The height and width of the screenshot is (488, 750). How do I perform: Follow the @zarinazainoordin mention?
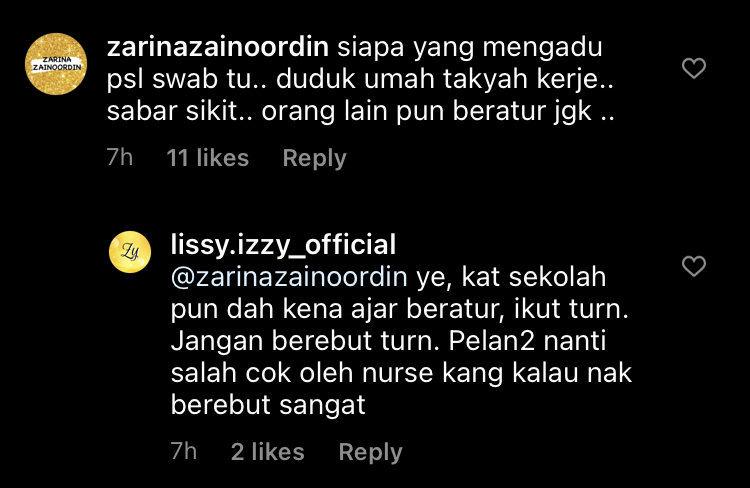point(289,277)
